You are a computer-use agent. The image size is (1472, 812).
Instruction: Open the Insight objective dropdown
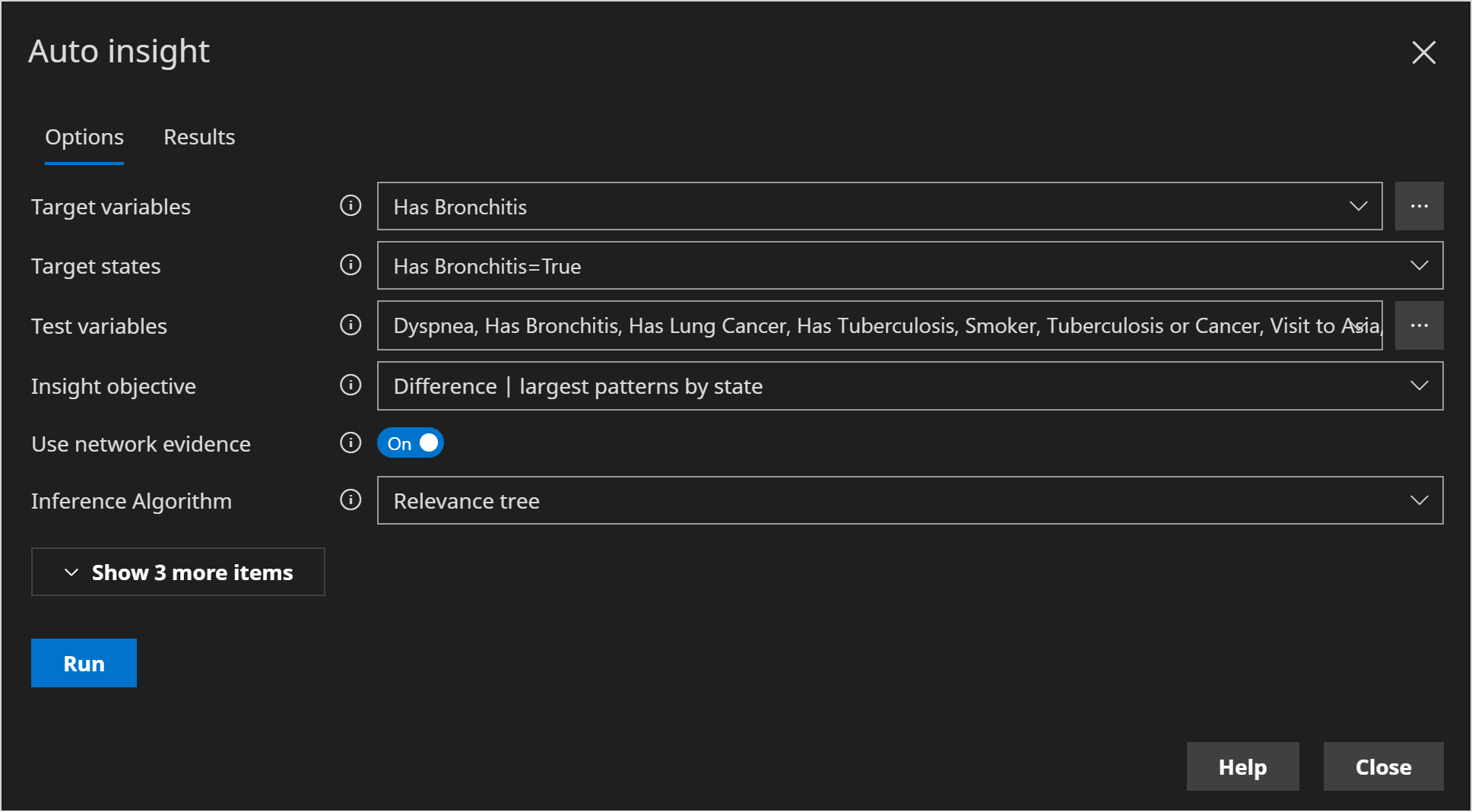coord(909,386)
